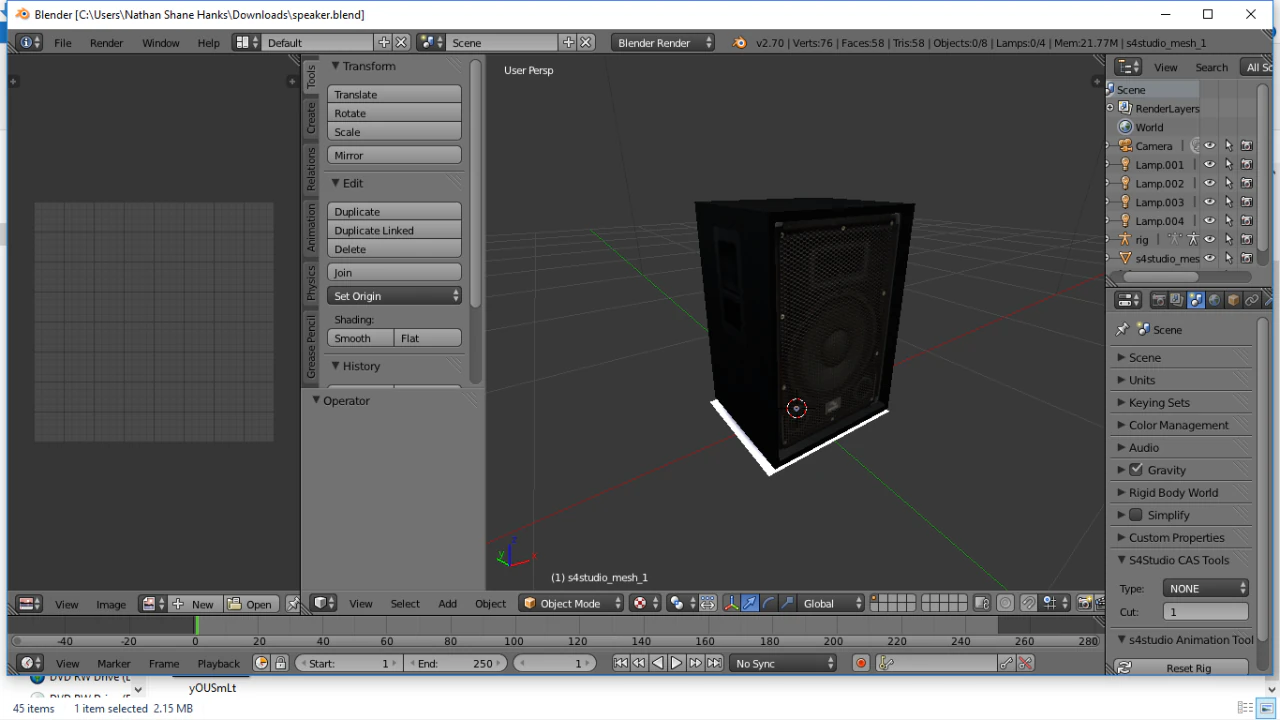Expand the Color Management panel
This screenshot has height=720, width=1280.
coord(1180,425)
